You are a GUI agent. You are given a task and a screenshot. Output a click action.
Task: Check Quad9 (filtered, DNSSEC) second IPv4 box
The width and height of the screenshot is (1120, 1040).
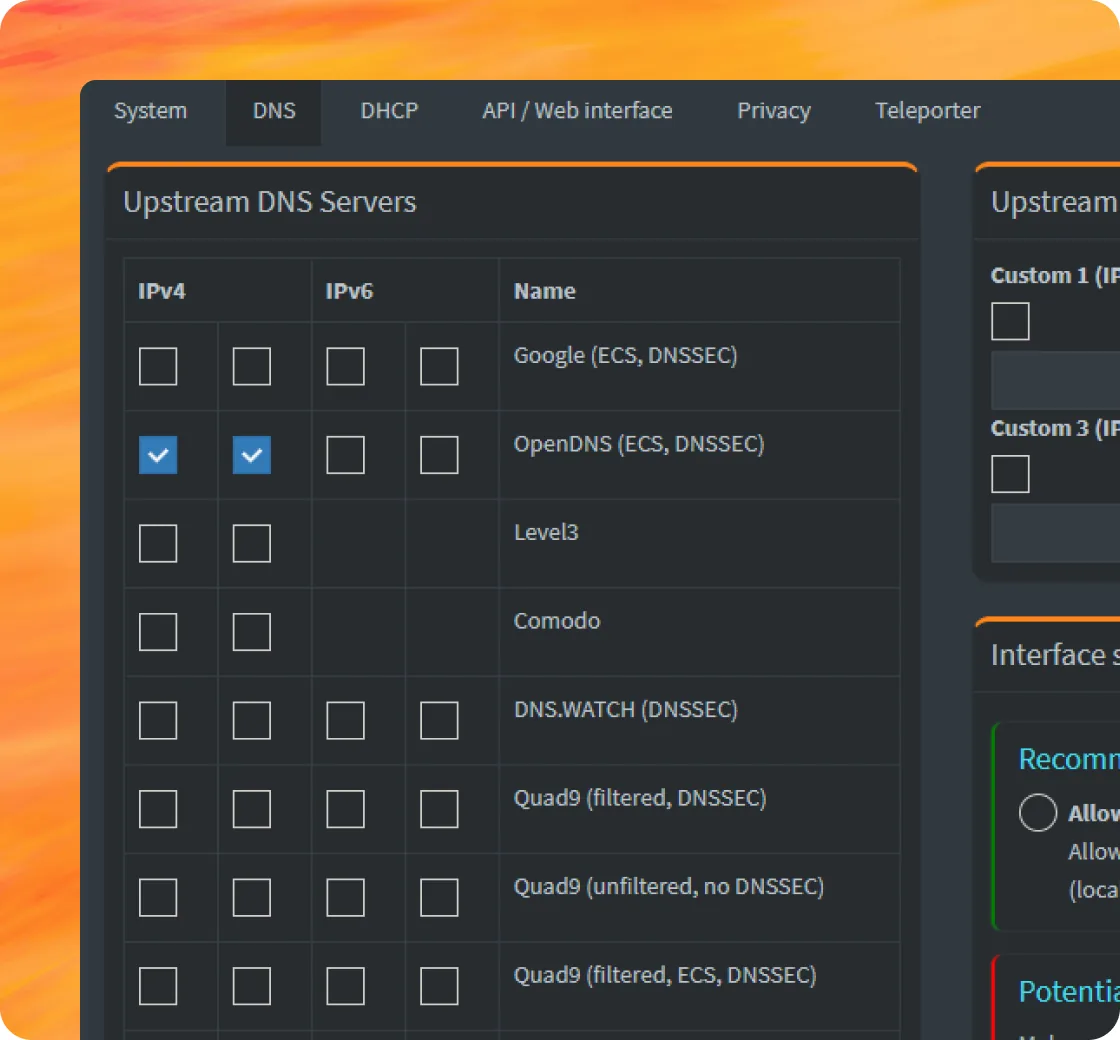pos(251,809)
